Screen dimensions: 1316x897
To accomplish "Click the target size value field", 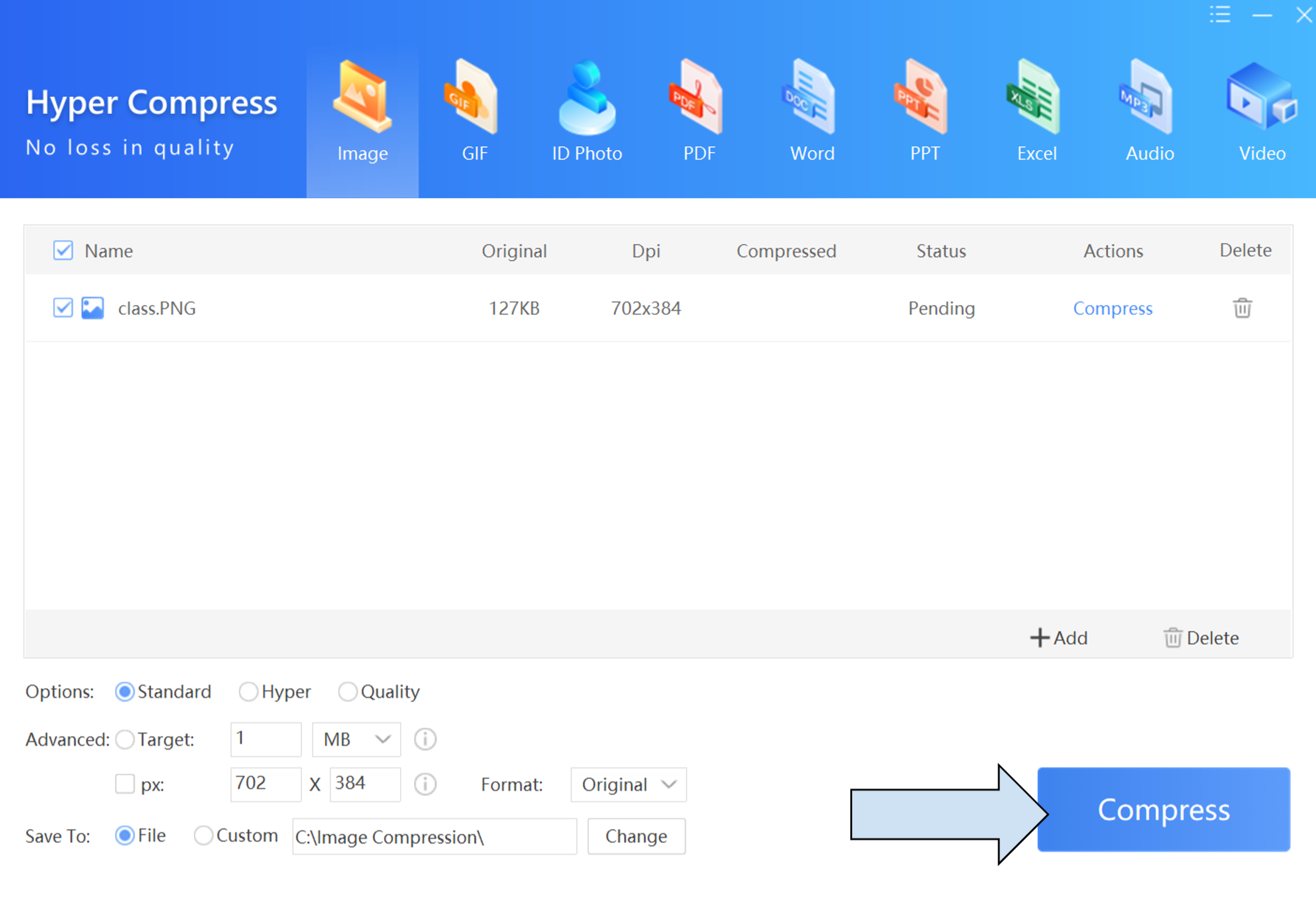I will pyautogui.click(x=266, y=739).
